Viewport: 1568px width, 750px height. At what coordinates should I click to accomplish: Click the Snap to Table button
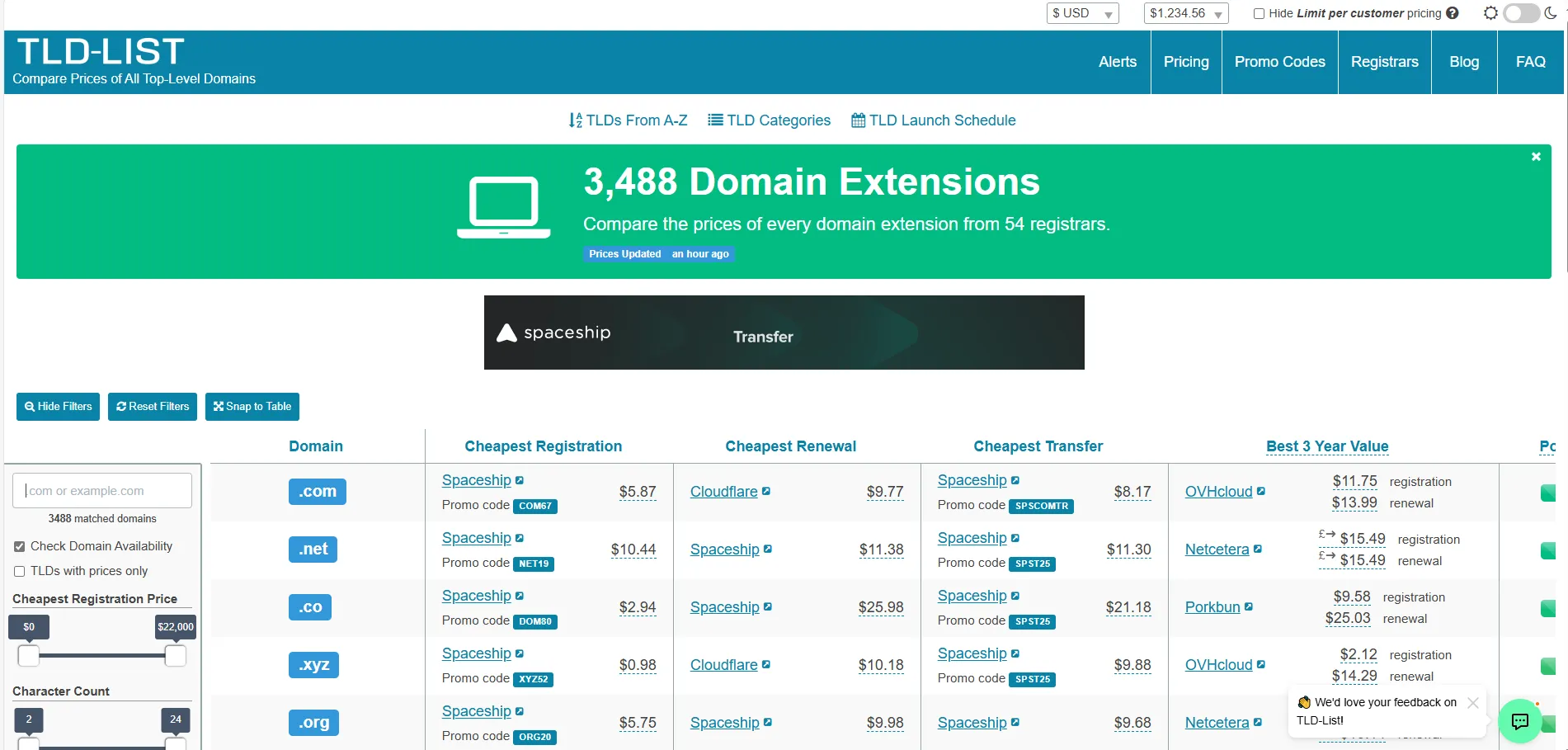(x=252, y=407)
